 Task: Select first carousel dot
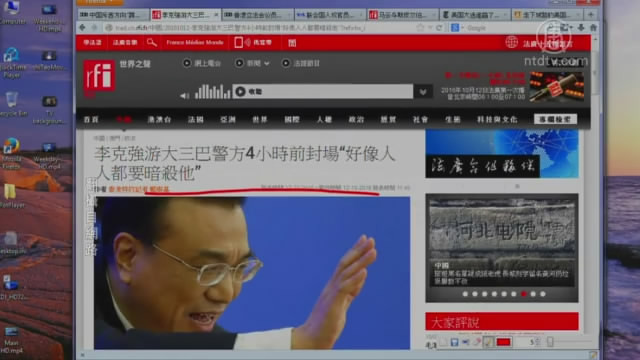click(465, 294)
